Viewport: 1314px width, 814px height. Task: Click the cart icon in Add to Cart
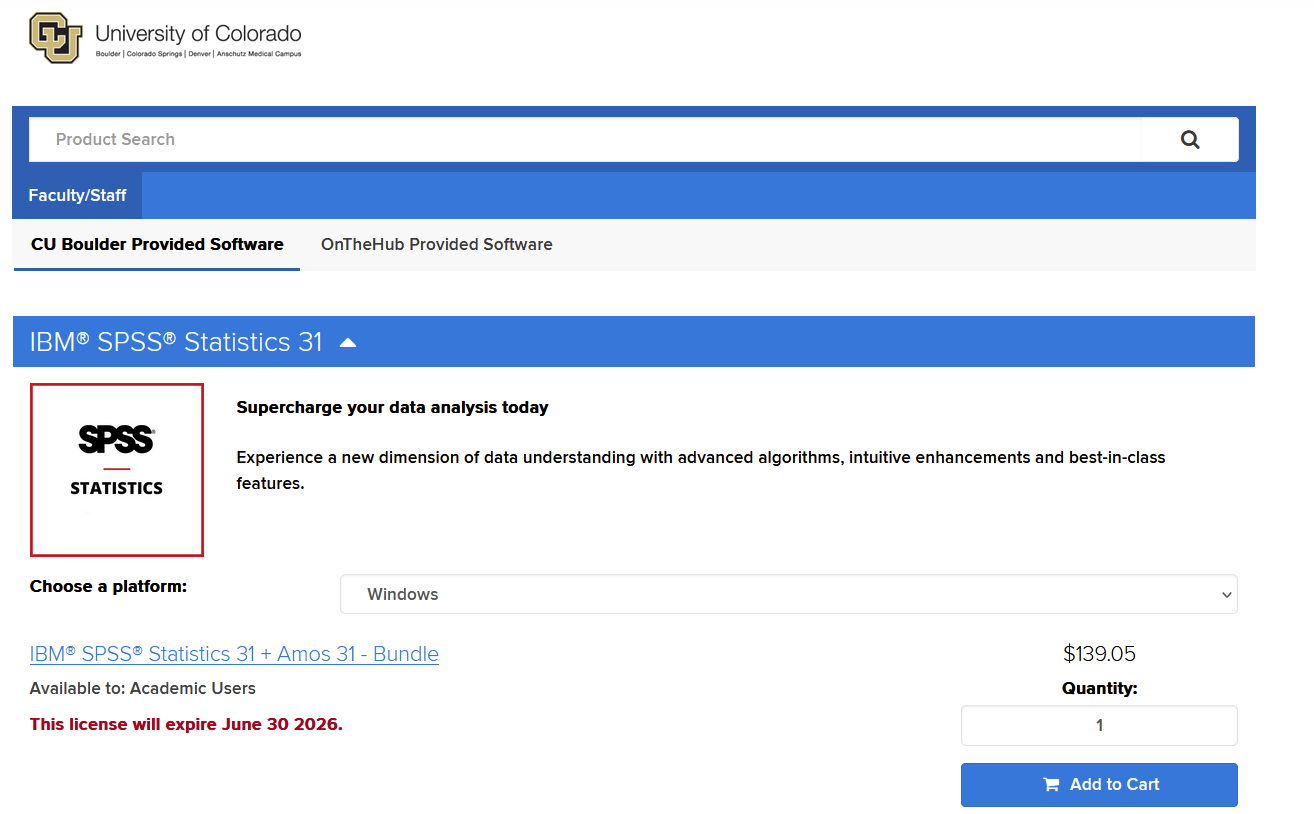[1051, 785]
